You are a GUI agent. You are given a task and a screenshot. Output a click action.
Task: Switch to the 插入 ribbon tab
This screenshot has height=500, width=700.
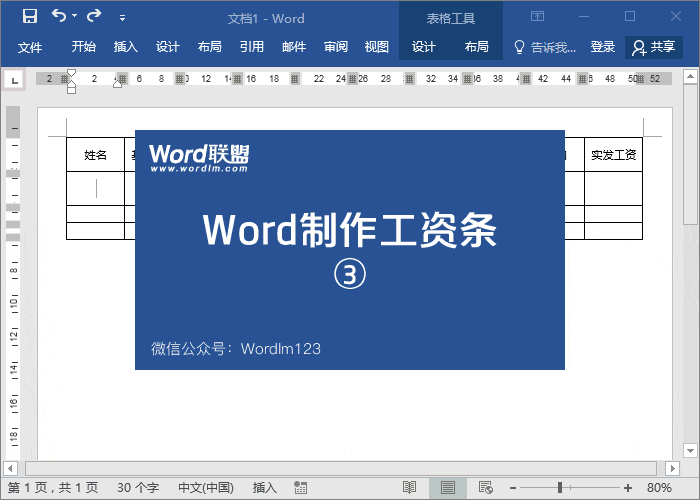click(125, 47)
